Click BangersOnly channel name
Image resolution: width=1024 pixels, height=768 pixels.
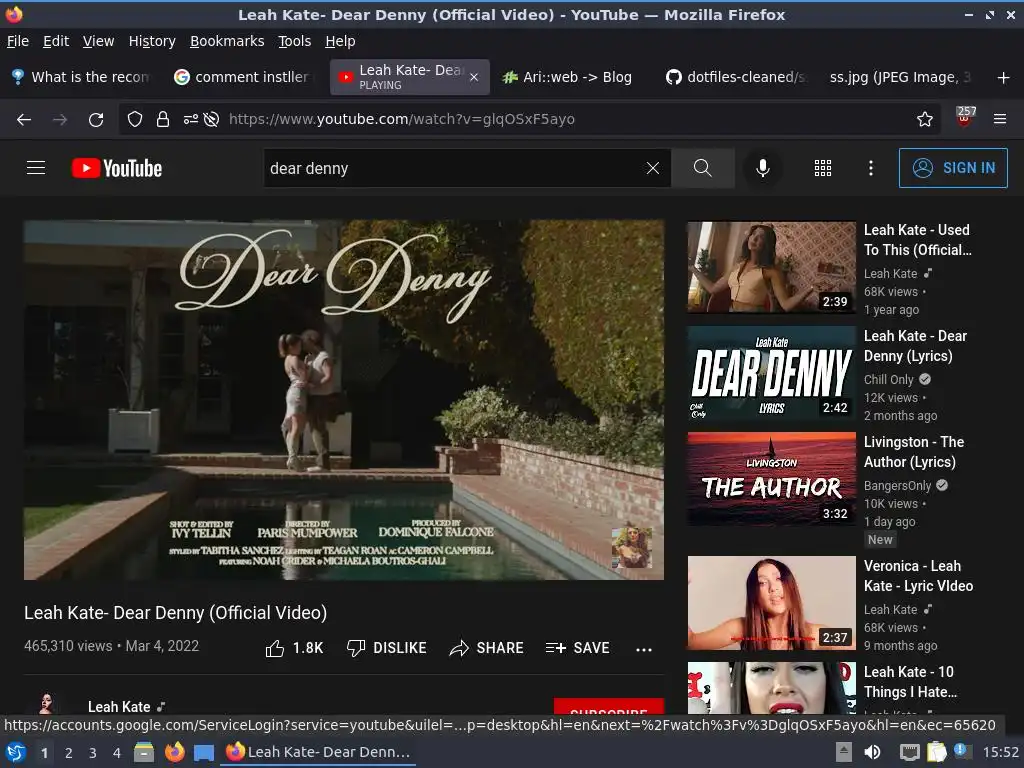pyautogui.click(x=897, y=485)
